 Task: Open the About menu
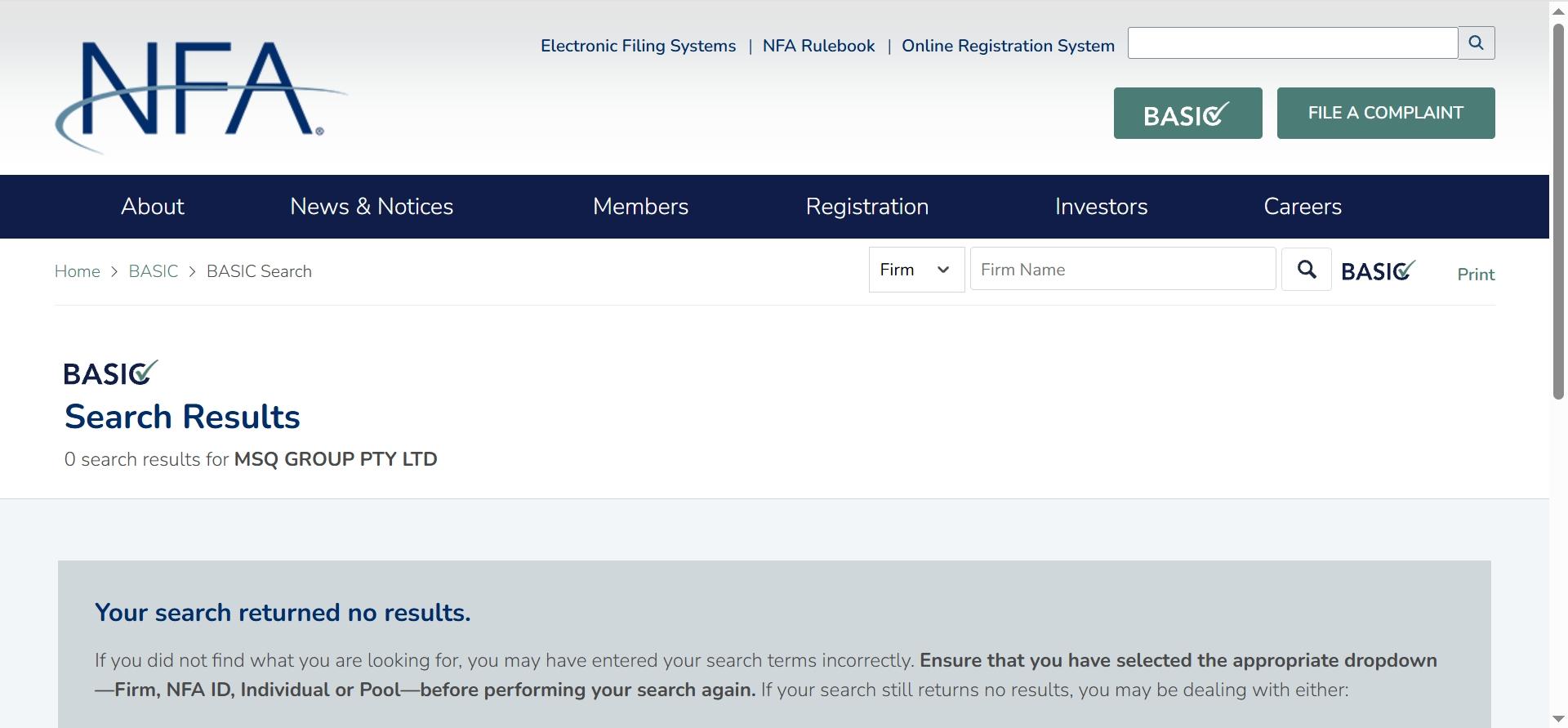coord(153,207)
